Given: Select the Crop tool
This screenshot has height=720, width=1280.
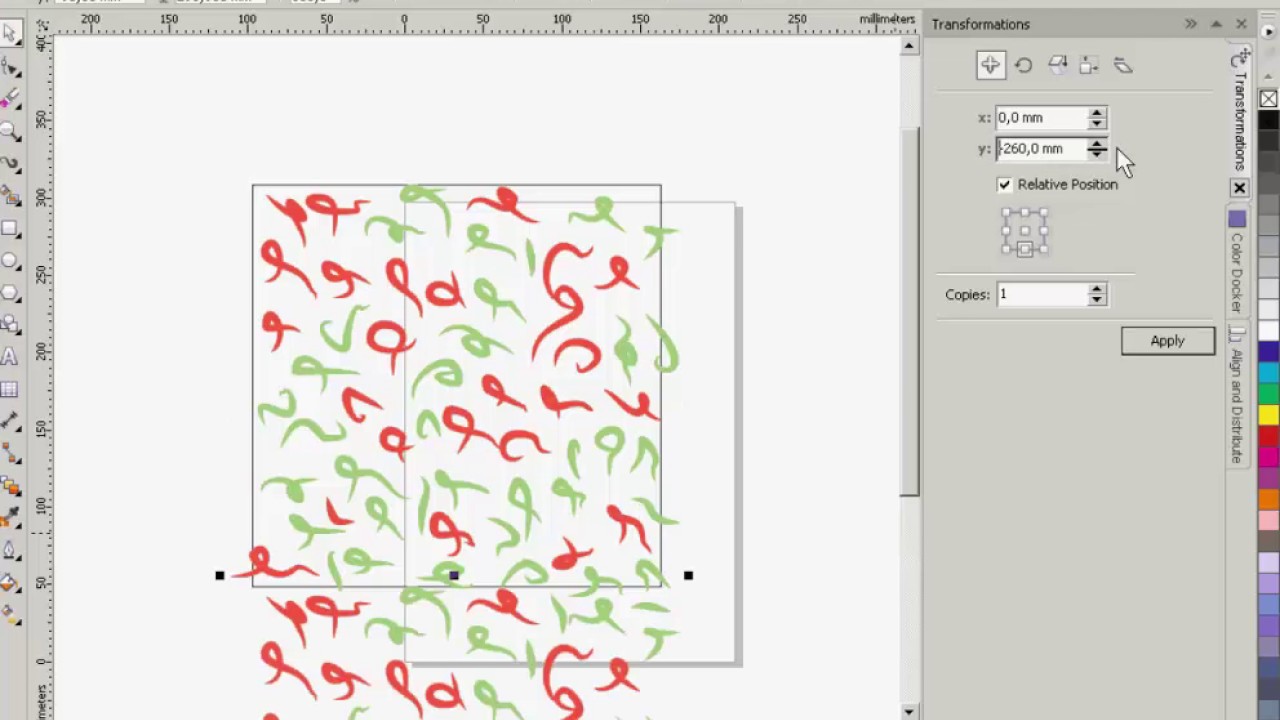Looking at the screenshot, I should click(10, 98).
